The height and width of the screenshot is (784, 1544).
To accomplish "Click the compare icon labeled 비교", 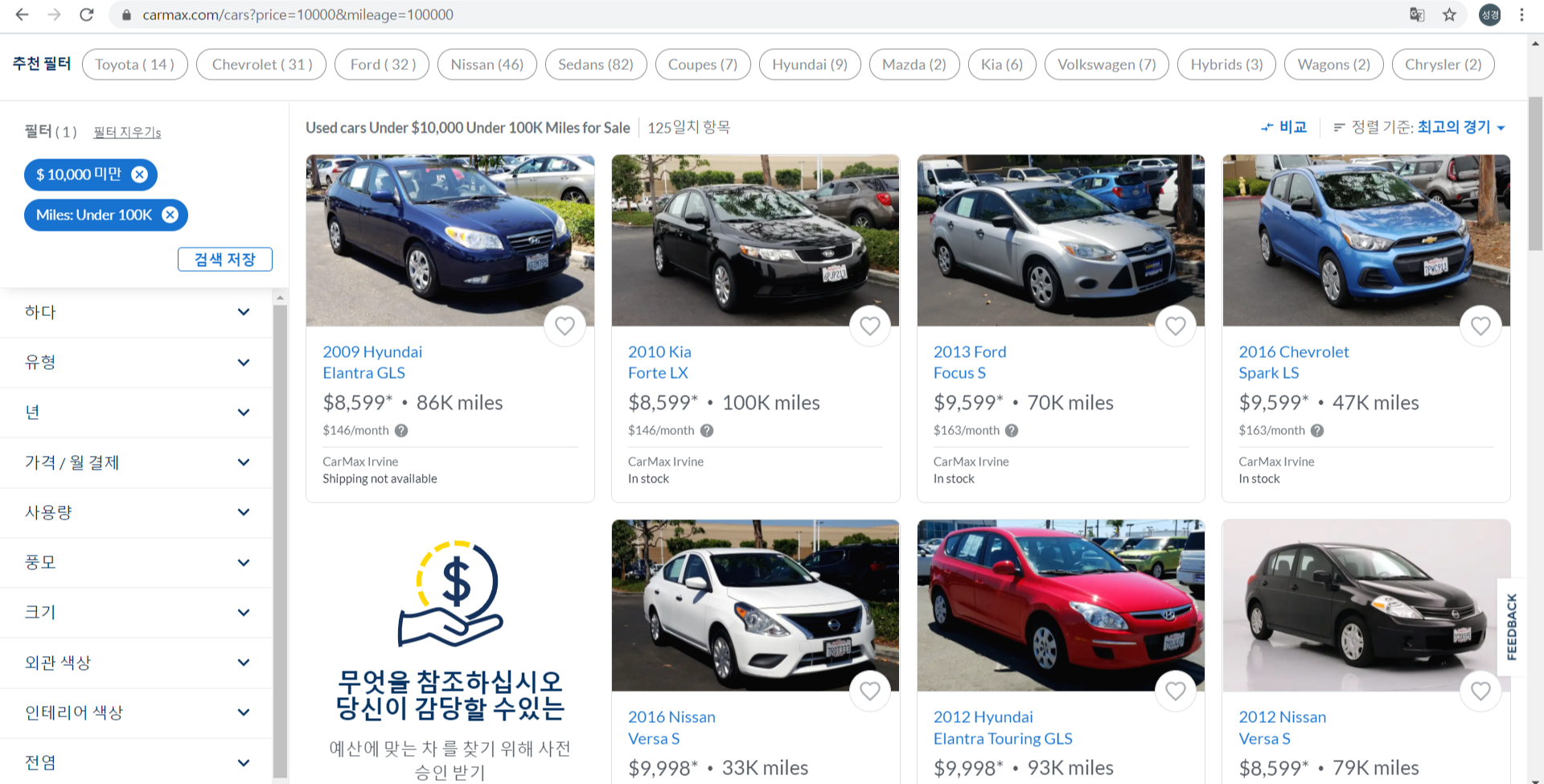I will coord(1267,127).
